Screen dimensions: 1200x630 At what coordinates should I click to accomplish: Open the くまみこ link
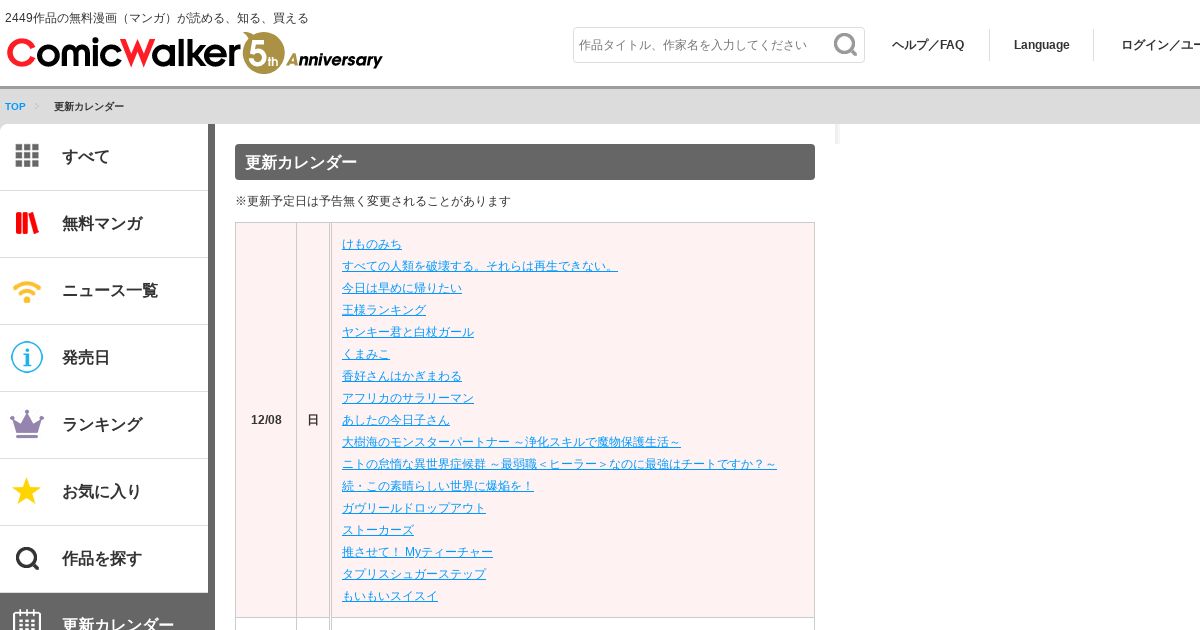click(x=366, y=354)
